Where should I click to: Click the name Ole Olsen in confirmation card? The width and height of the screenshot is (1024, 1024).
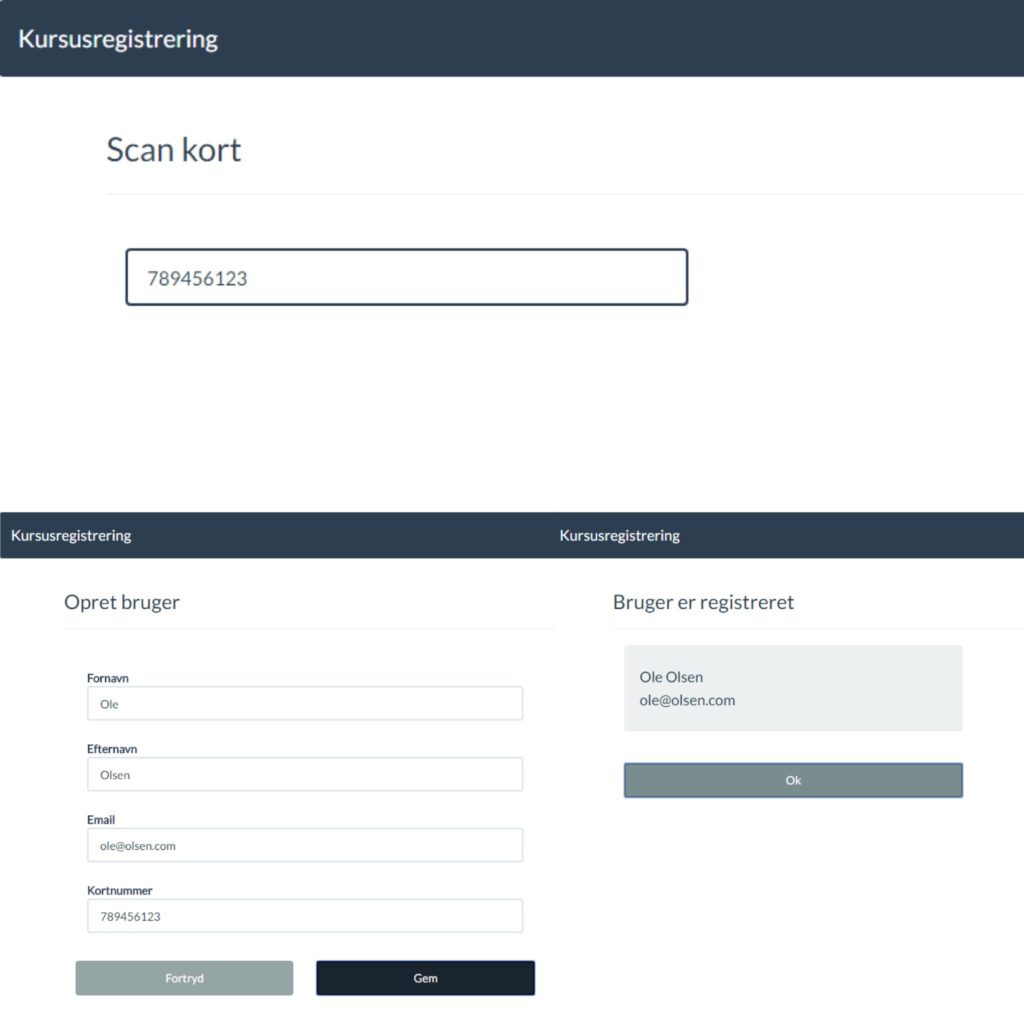pos(671,677)
